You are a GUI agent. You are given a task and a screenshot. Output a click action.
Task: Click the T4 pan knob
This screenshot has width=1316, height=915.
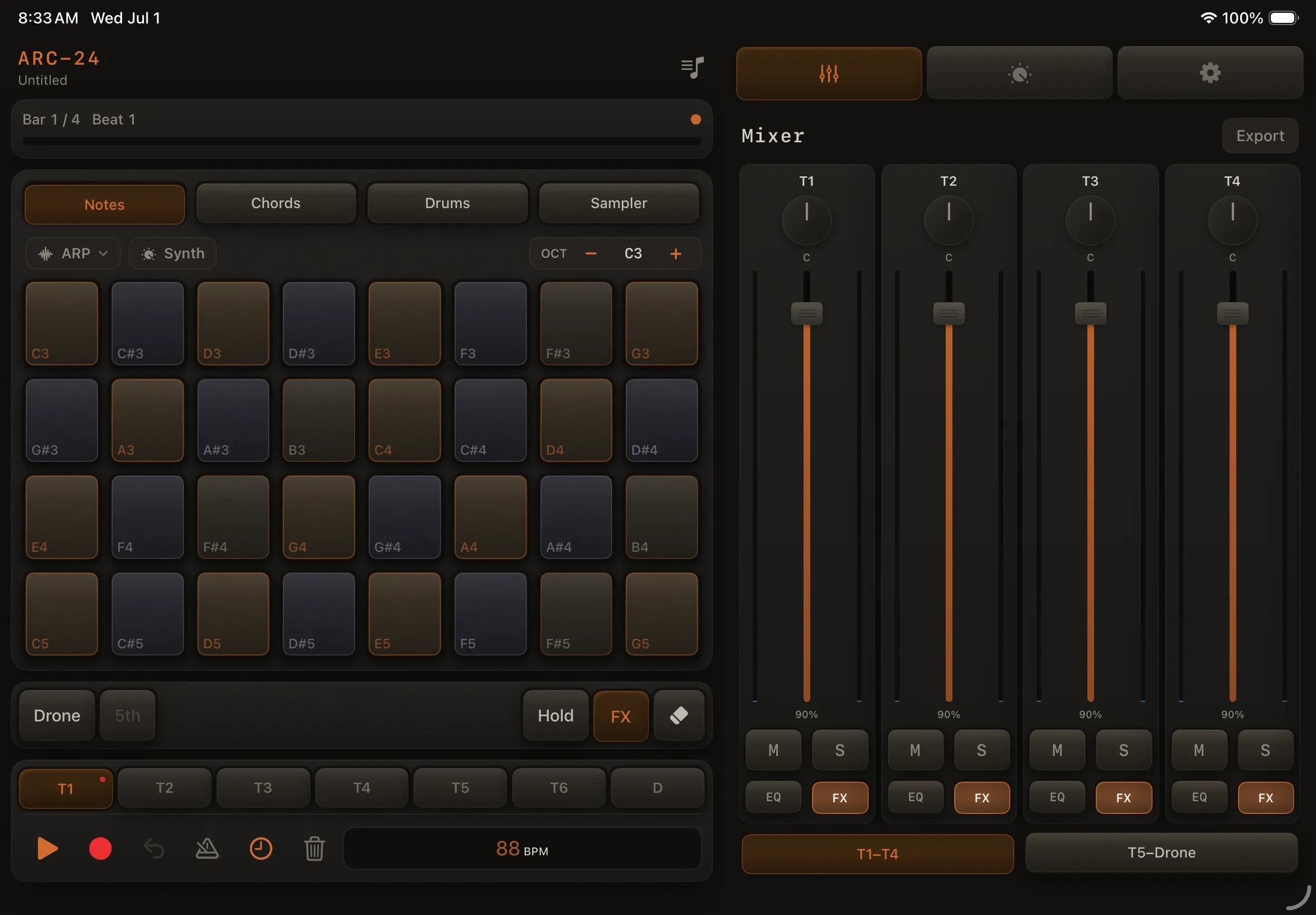pyautogui.click(x=1232, y=220)
